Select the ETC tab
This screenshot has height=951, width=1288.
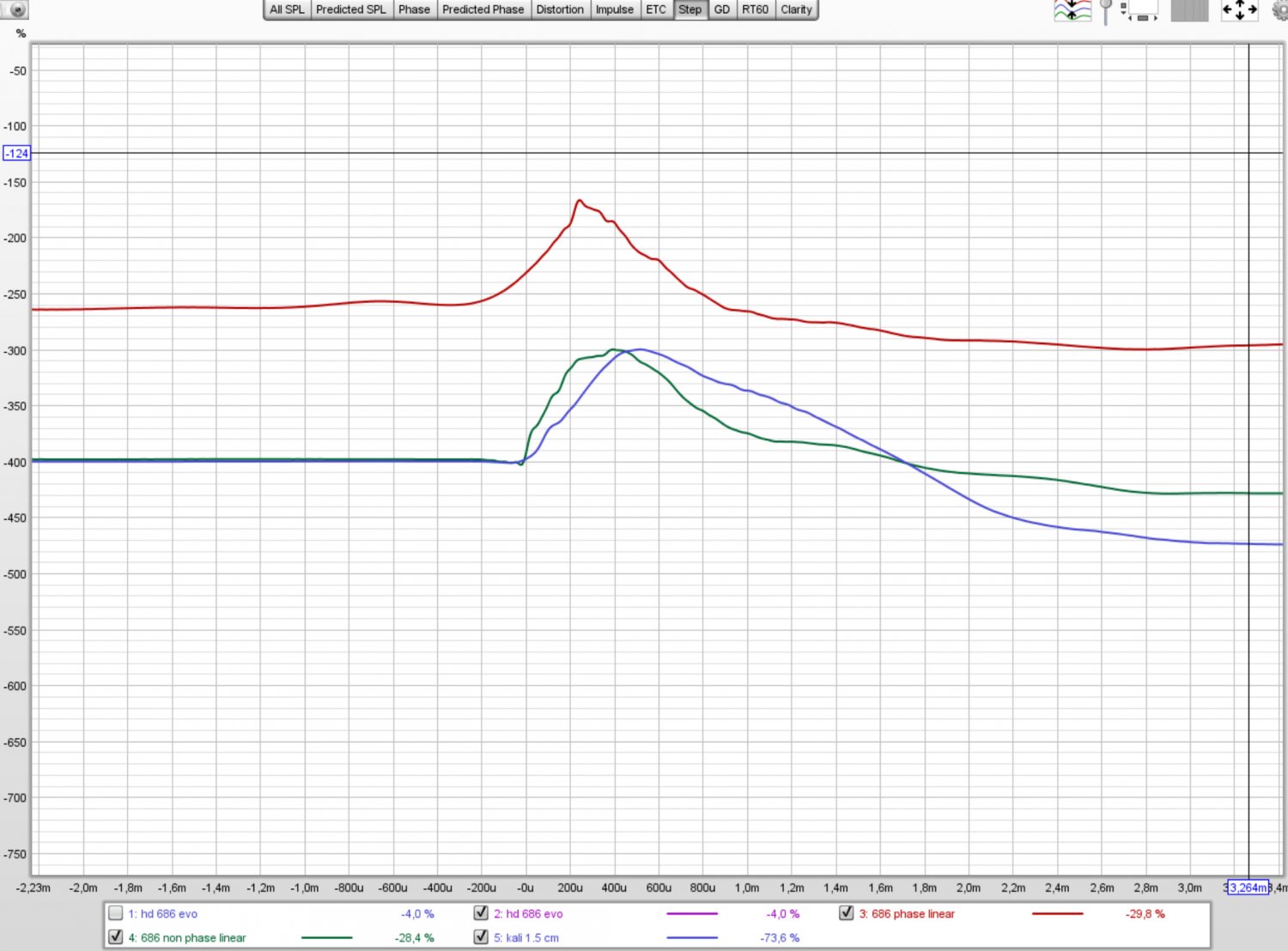coord(656,9)
